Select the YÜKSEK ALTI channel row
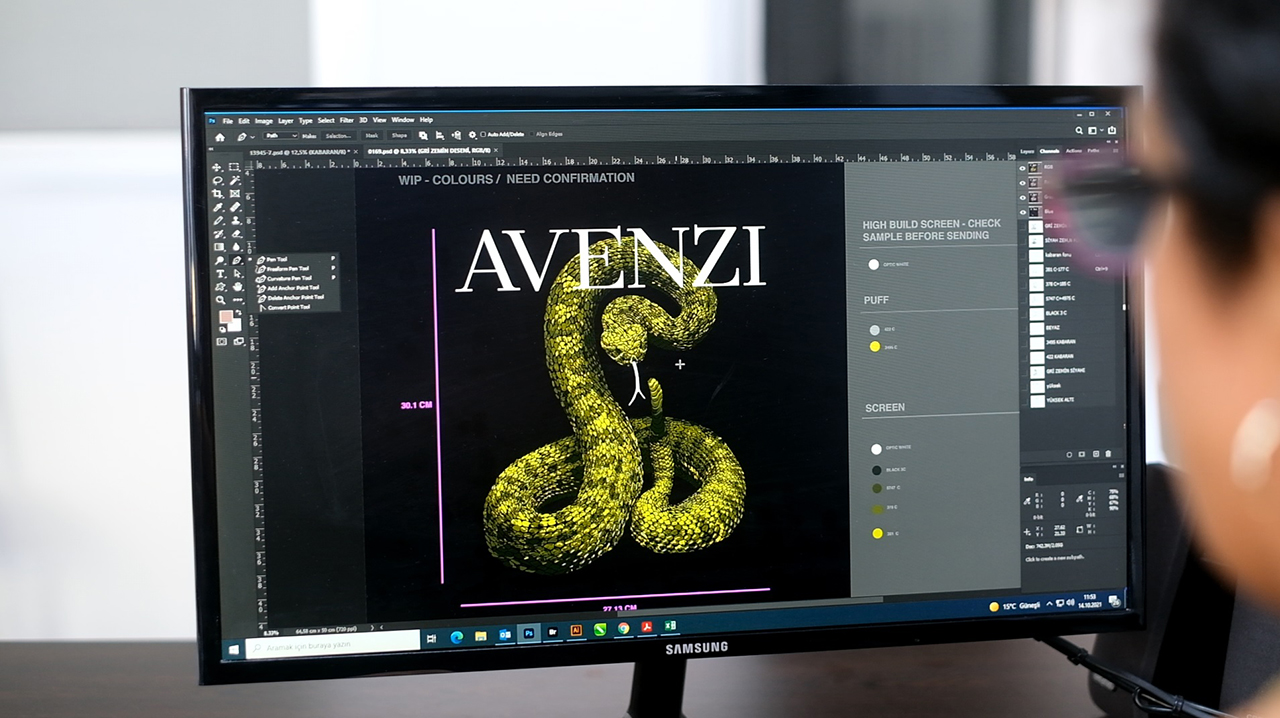 (x=1071, y=400)
